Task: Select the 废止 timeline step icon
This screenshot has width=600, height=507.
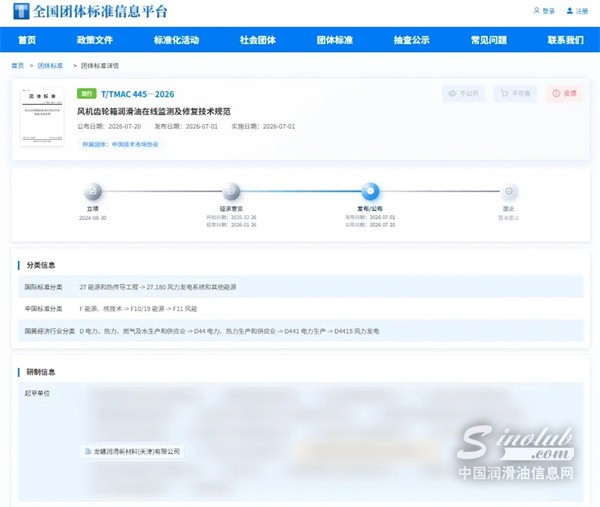Action: 509,191
